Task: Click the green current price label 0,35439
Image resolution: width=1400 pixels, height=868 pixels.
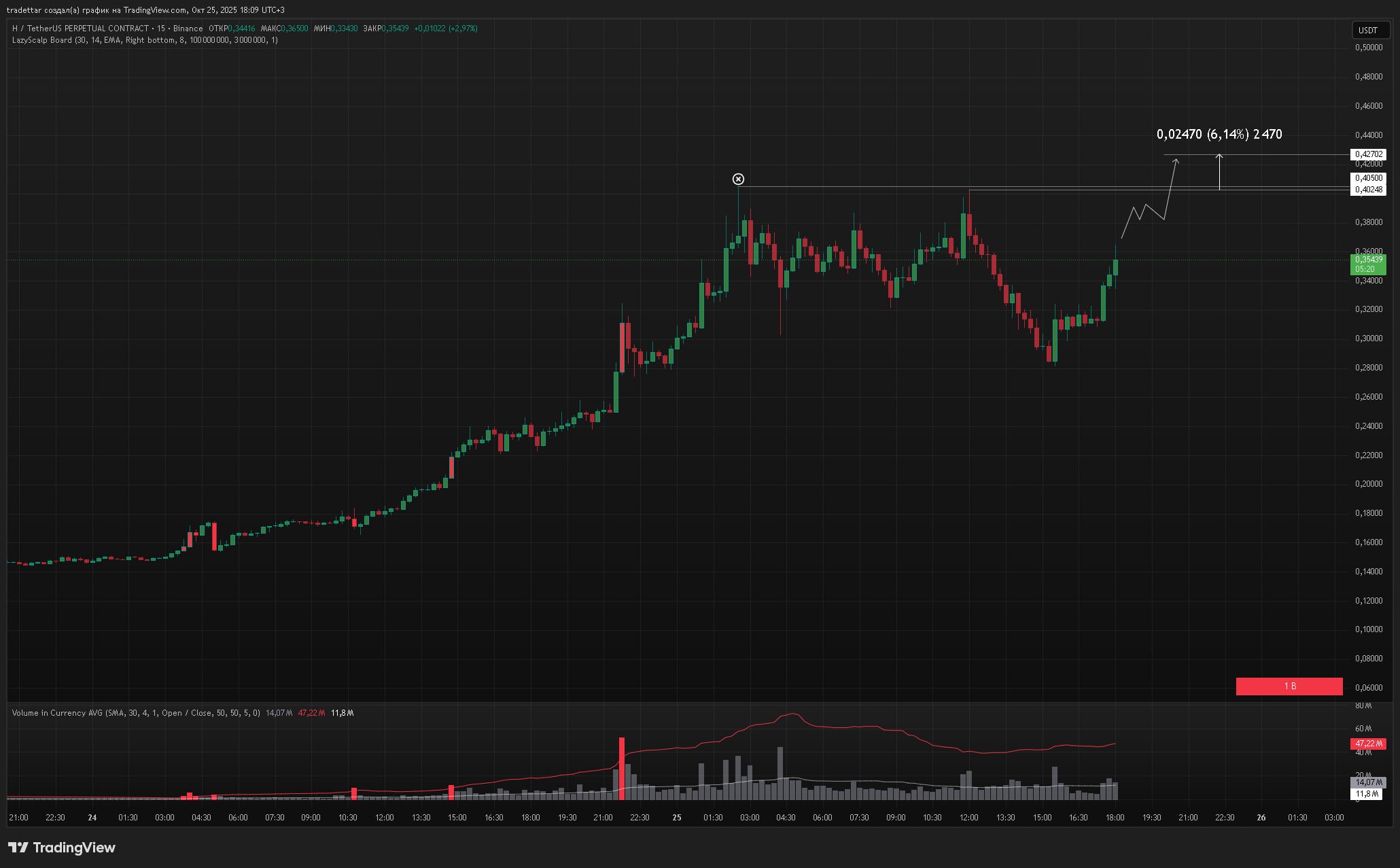Action: pos(1368,260)
